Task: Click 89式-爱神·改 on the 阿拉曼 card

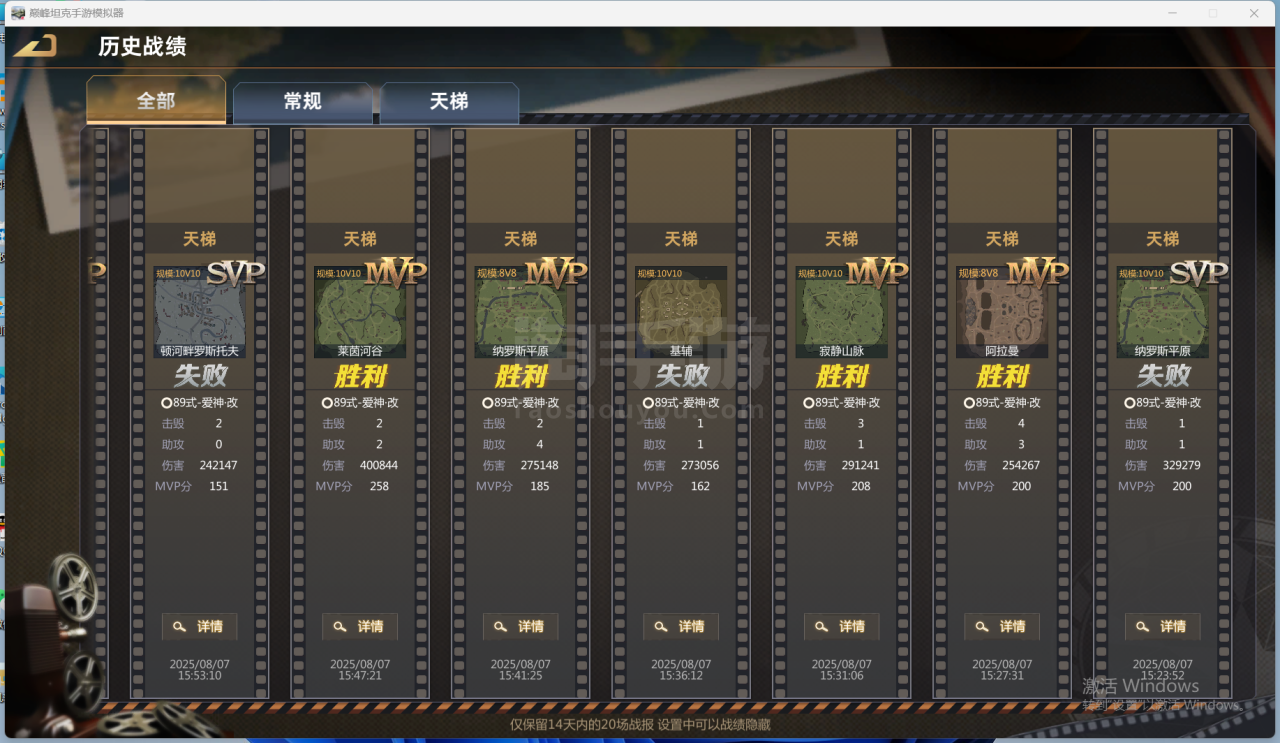Action: pyautogui.click(x=1002, y=402)
